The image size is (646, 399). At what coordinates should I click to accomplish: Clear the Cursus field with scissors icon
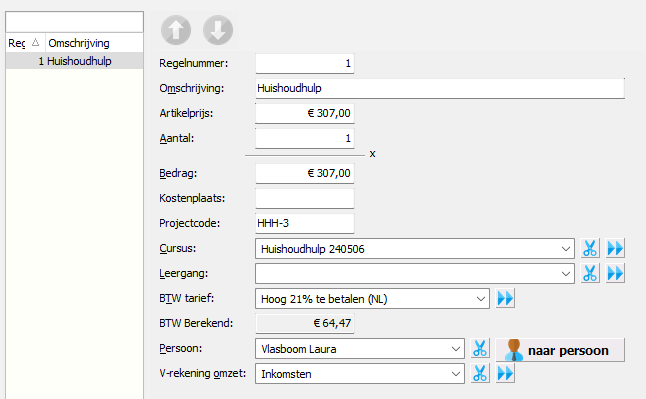590,249
